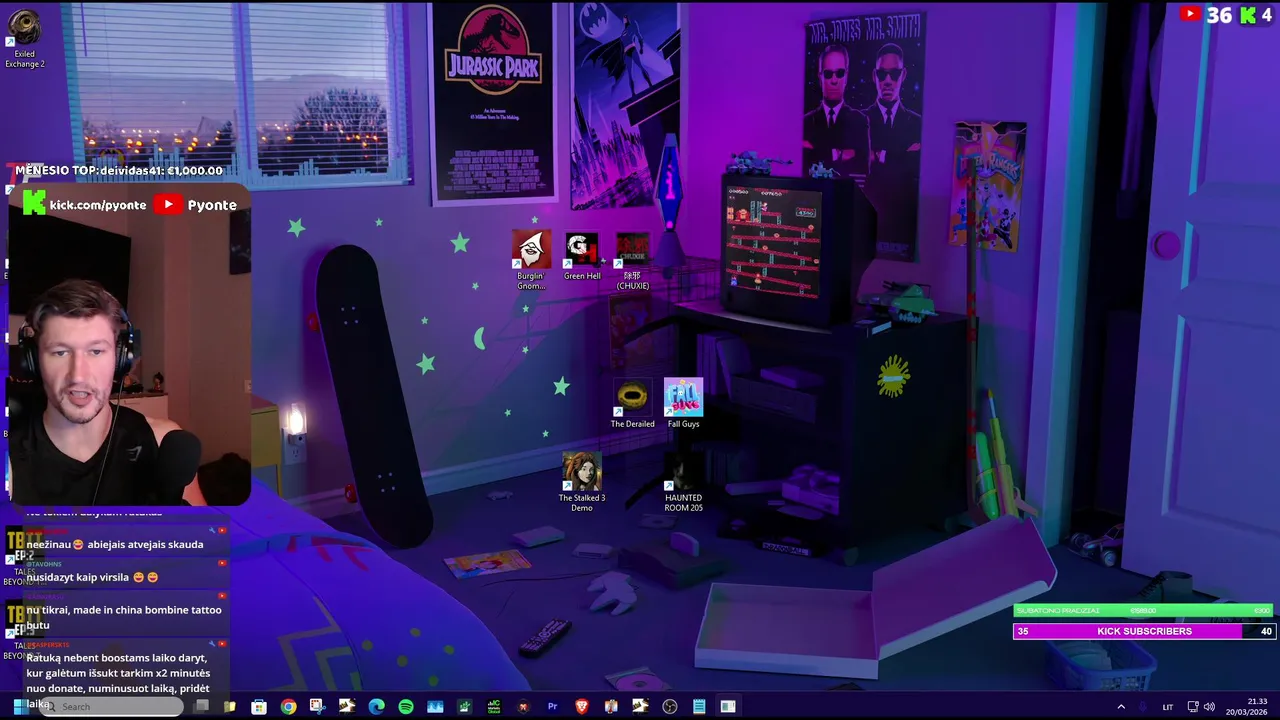Show hidden system tray icons
The width and height of the screenshot is (1280, 720).
click(x=1120, y=707)
